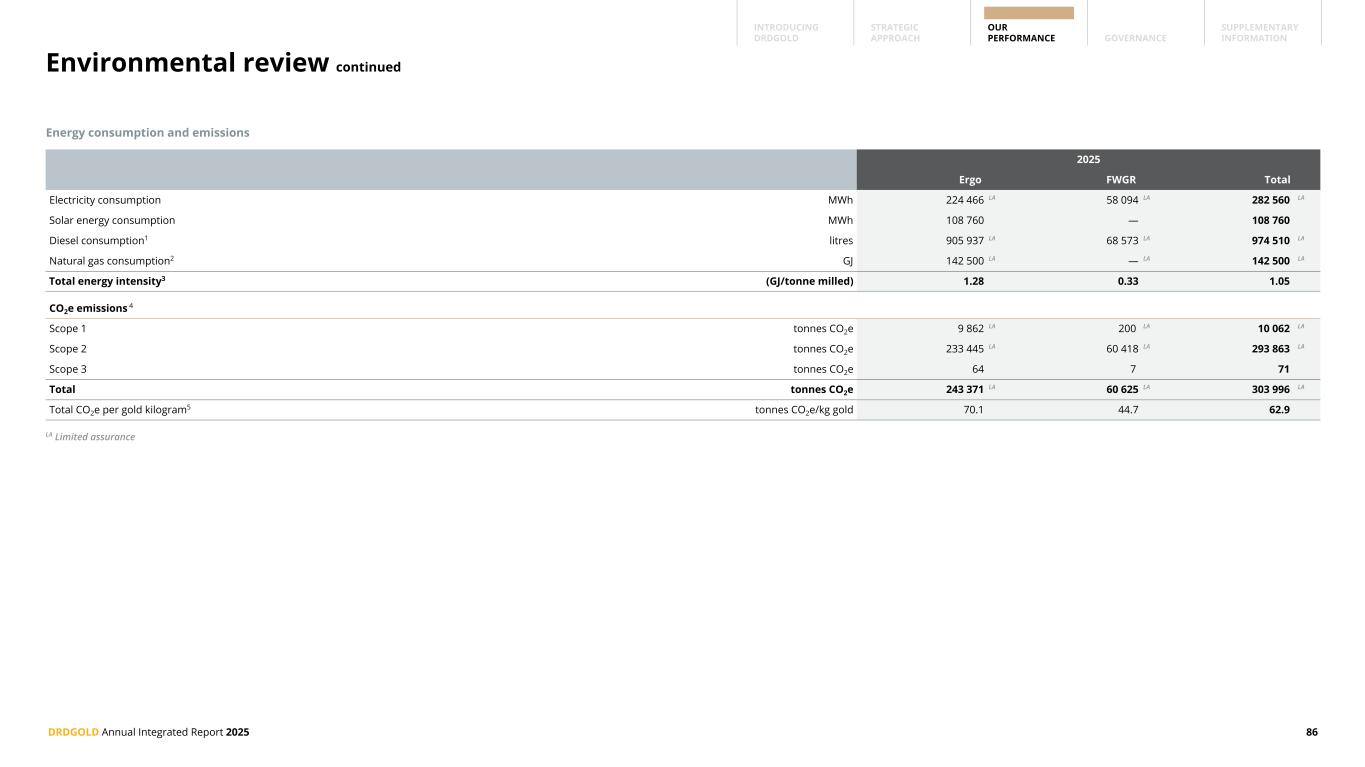This screenshot has width=1365, height=767.
Task: Select the Total energy intensity row label
Action: (107, 281)
